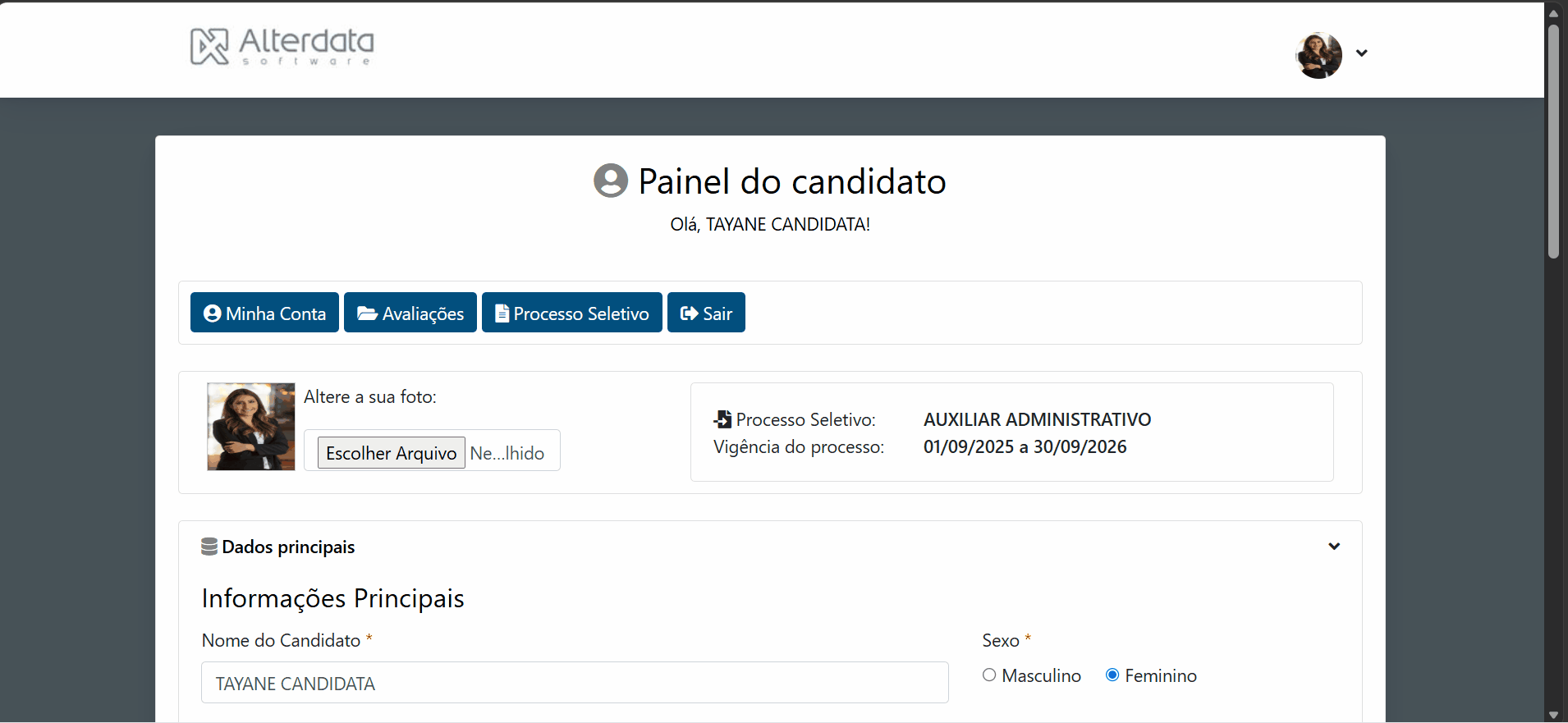
Task: Click the user avatar in the header
Action: [x=1318, y=55]
